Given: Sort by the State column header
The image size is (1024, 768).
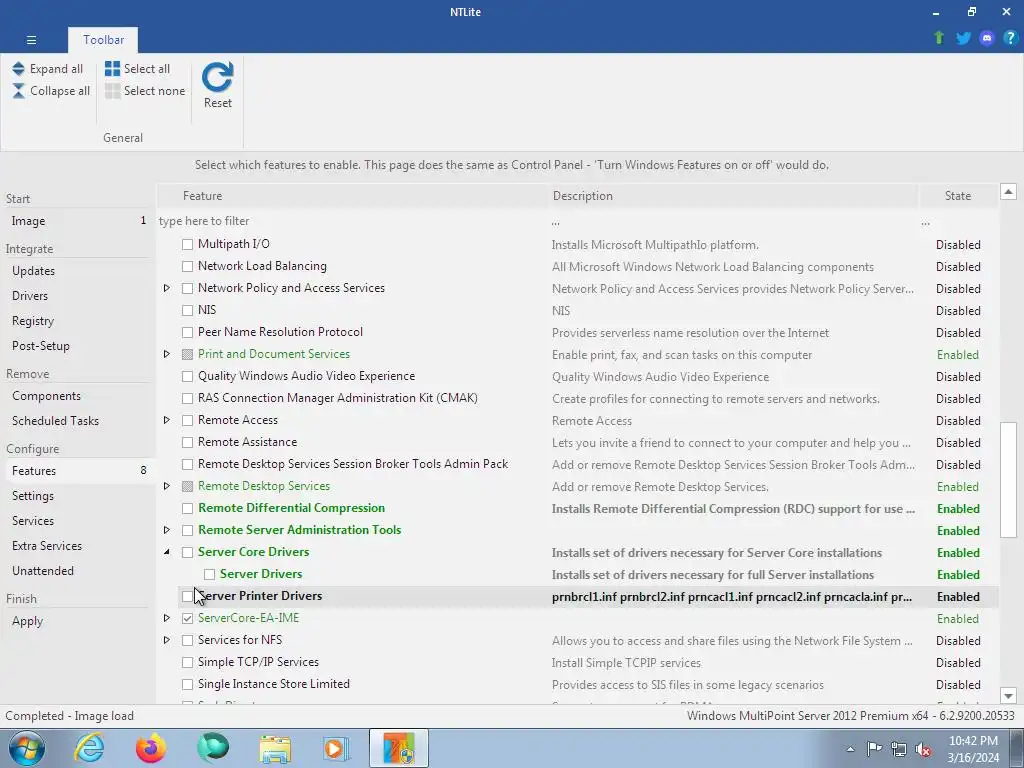Looking at the screenshot, I should tap(958, 196).
